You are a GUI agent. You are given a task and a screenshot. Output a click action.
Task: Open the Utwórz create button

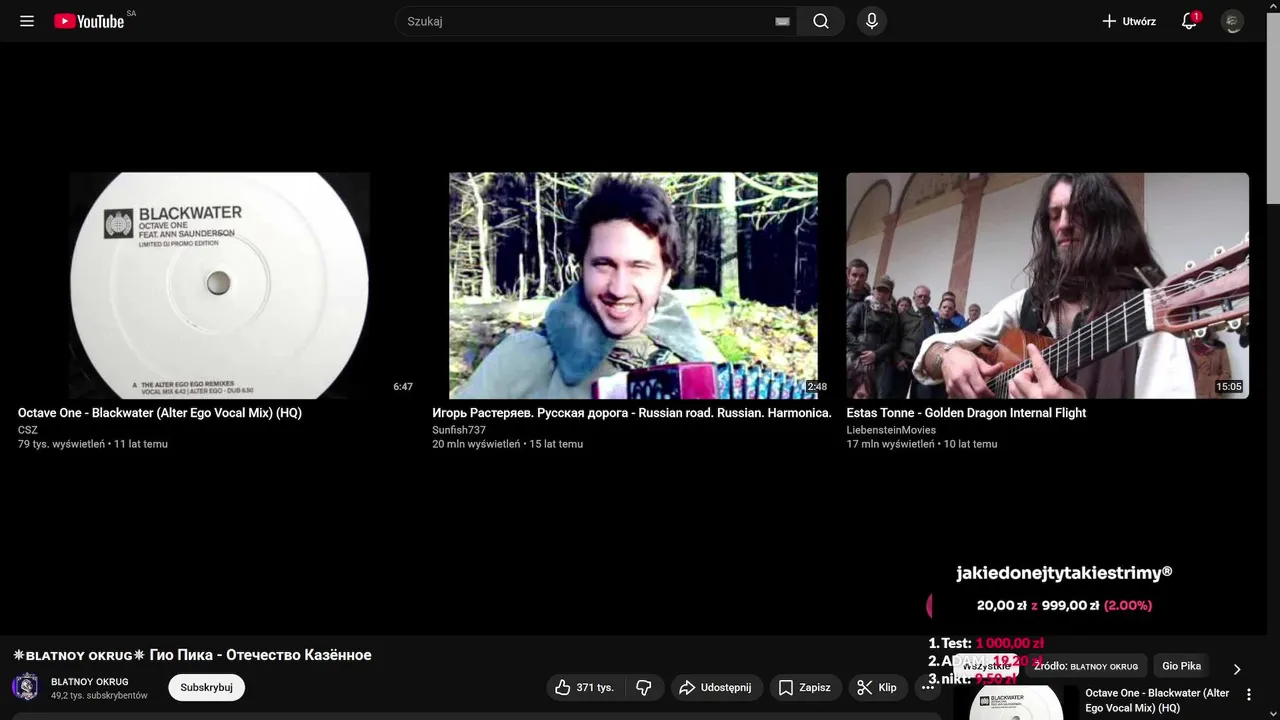(1129, 21)
